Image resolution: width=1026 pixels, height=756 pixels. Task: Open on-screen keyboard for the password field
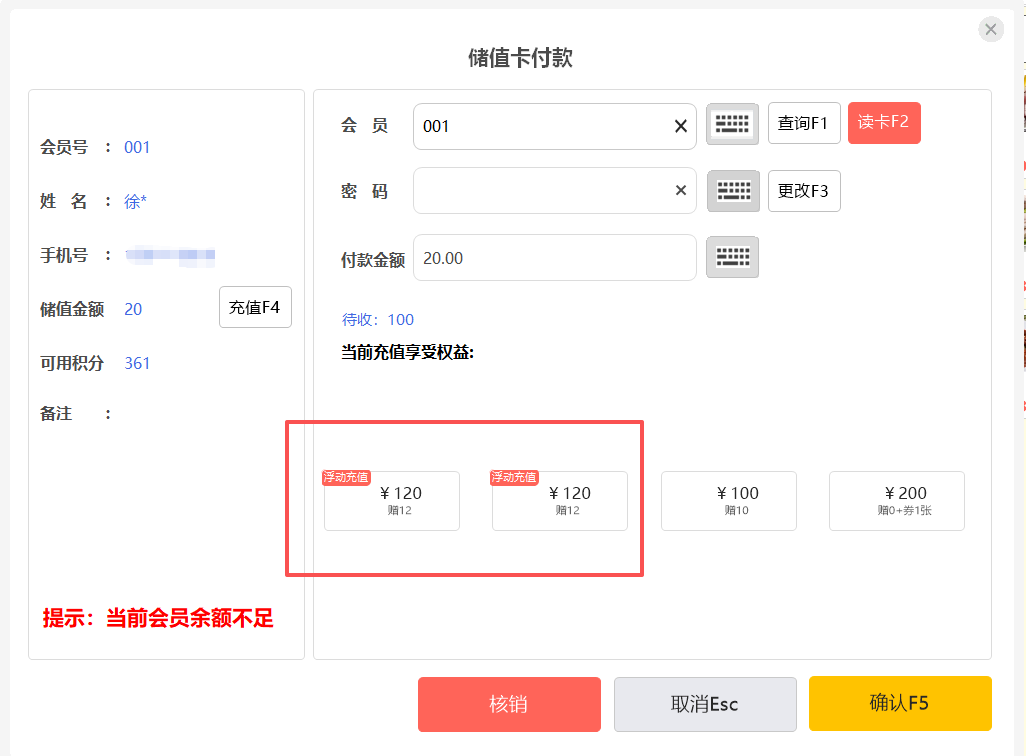tap(733, 191)
